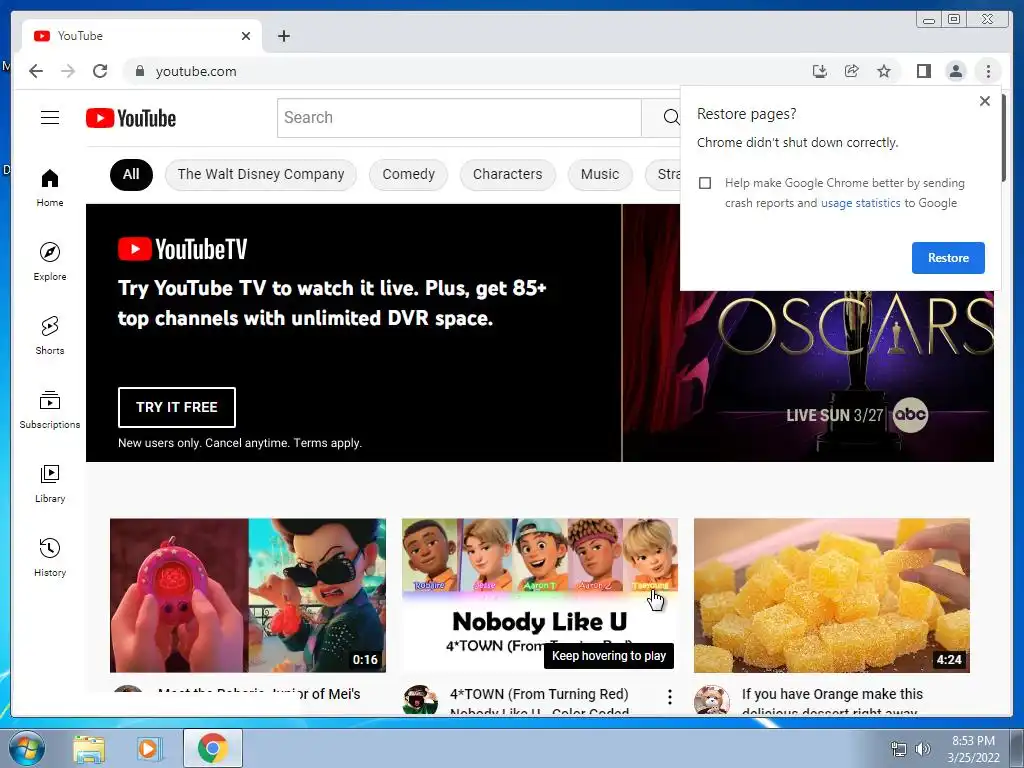Open Windows Explorer from taskbar
Image resolution: width=1024 pixels, height=768 pixels.
tap(89, 749)
